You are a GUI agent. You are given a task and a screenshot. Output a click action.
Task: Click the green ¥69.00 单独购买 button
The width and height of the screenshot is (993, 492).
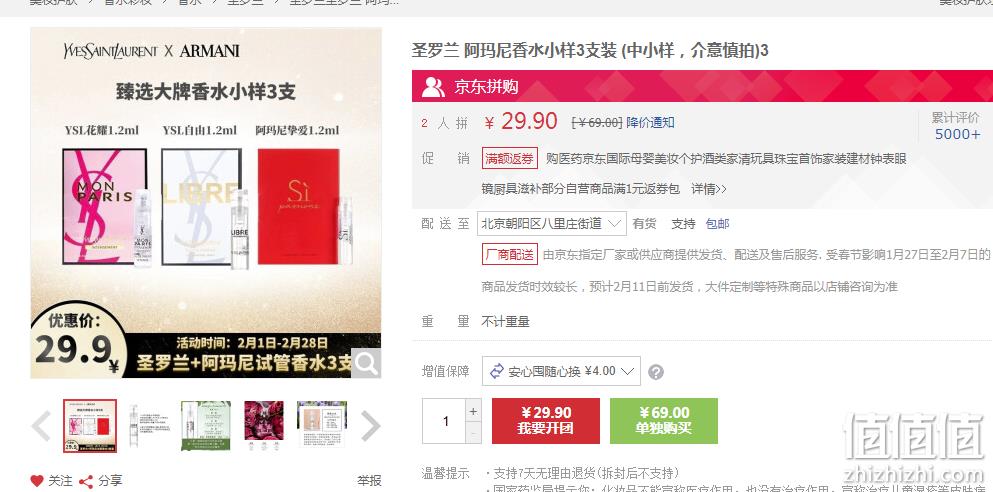click(x=664, y=420)
